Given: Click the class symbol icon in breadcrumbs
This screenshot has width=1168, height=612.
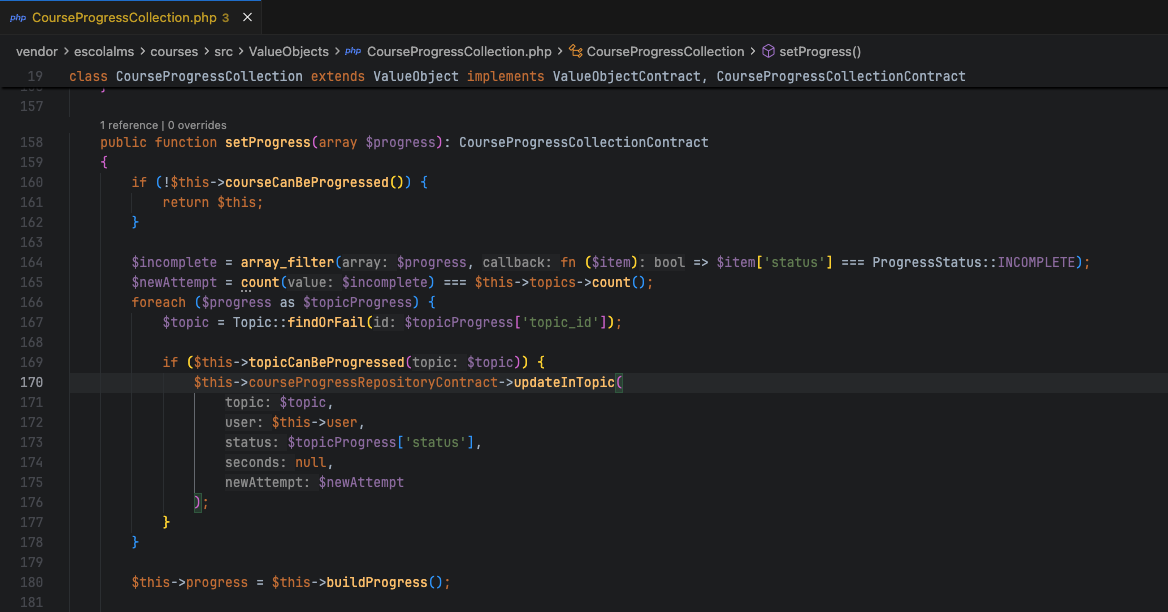Looking at the screenshot, I should [575, 51].
